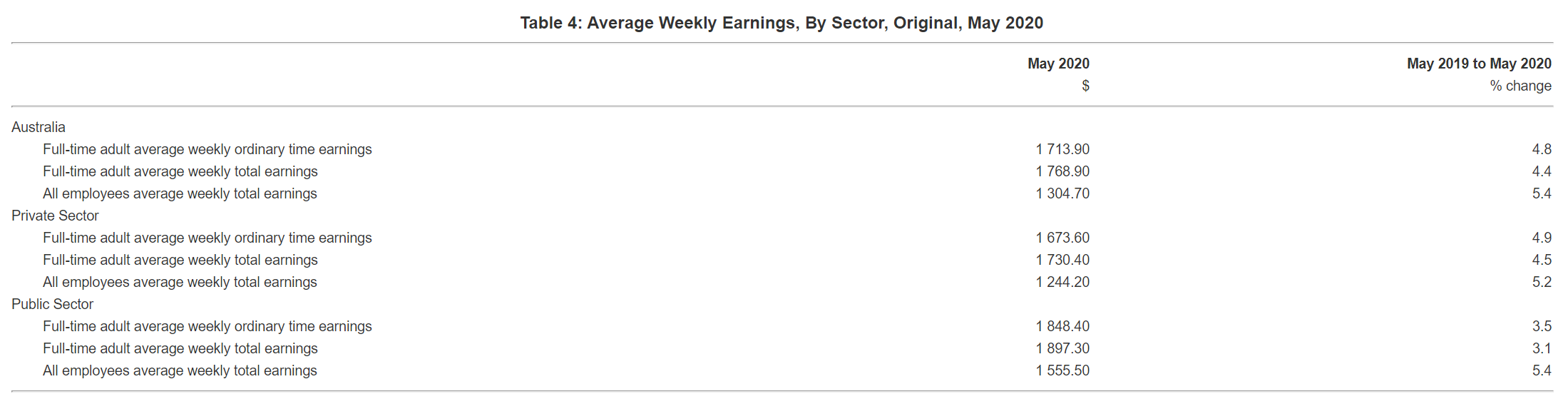Select the 1 897.30 earnings value
The width and height of the screenshot is (1568, 409).
[x=1062, y=348]
